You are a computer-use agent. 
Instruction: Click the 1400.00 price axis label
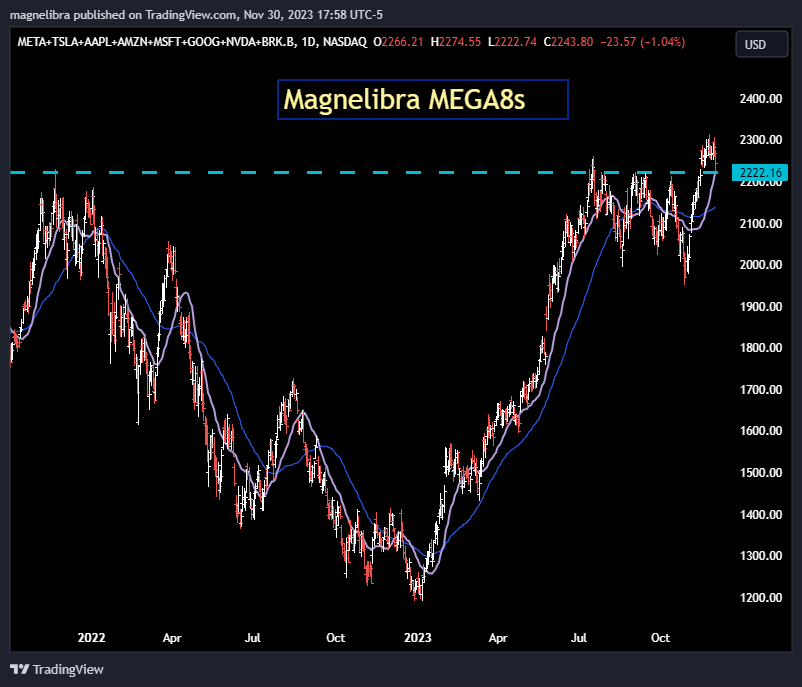click(761, 515)
